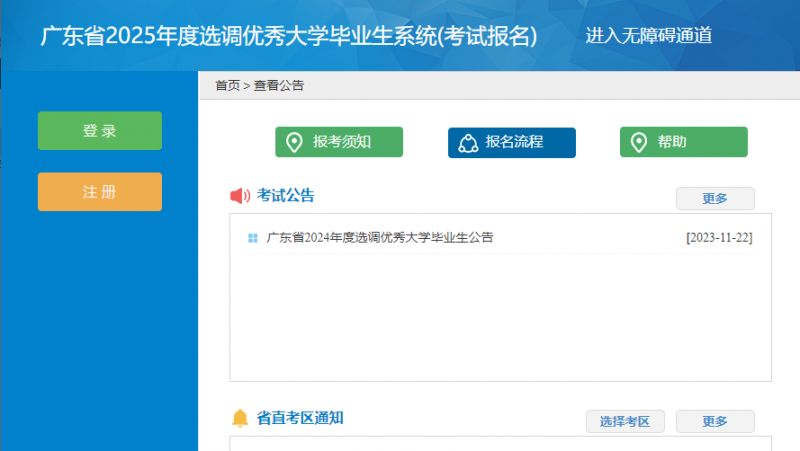800x451 pixels.
Task: Open the 帮助 help button
Action: click(x=684, y=142)
